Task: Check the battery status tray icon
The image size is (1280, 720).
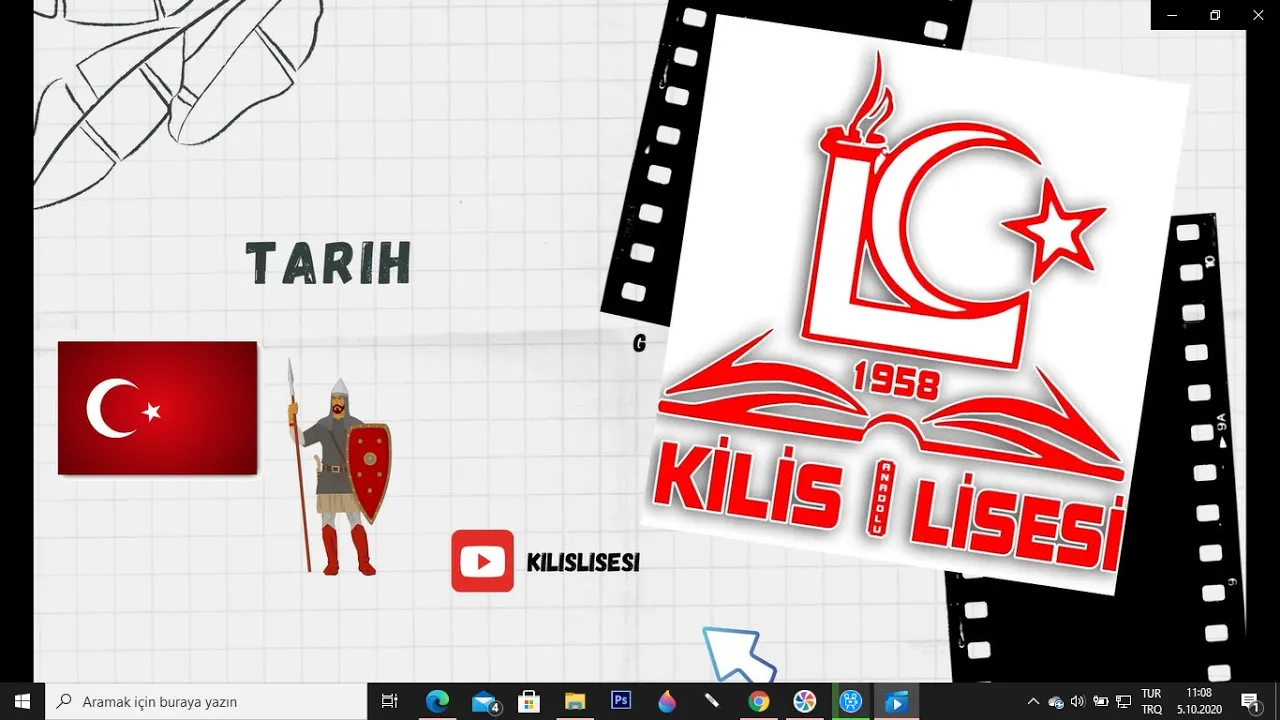Action: 1100,702
